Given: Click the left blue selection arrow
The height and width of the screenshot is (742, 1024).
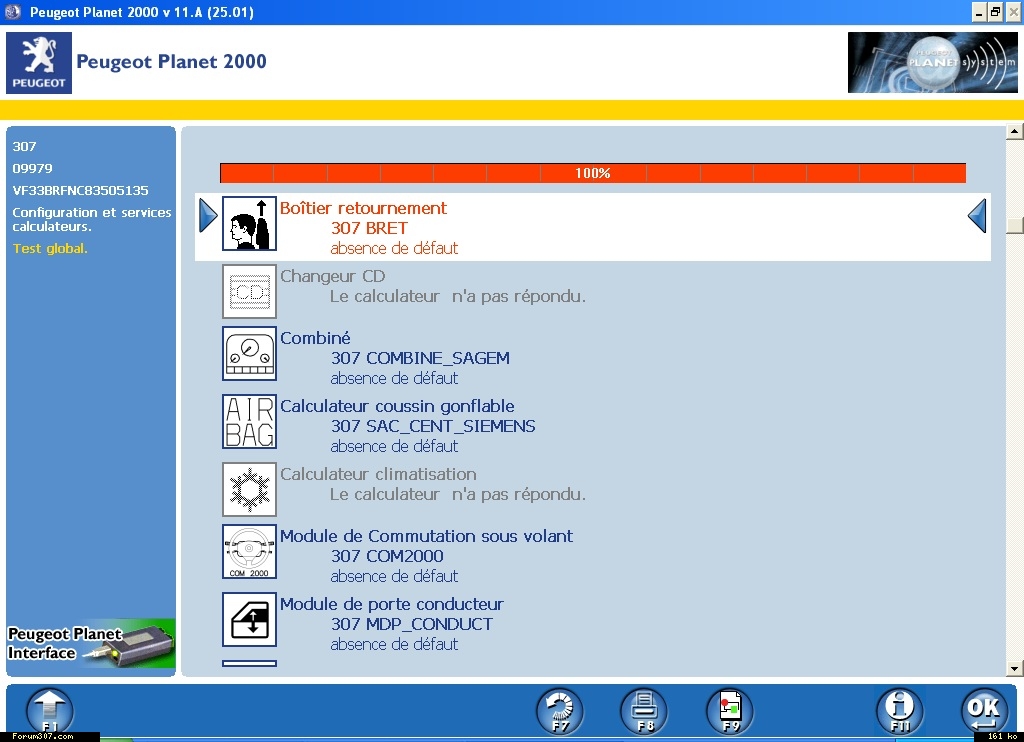Looking at the screenshot, I should pyautogui.click(x=208, y=215).
